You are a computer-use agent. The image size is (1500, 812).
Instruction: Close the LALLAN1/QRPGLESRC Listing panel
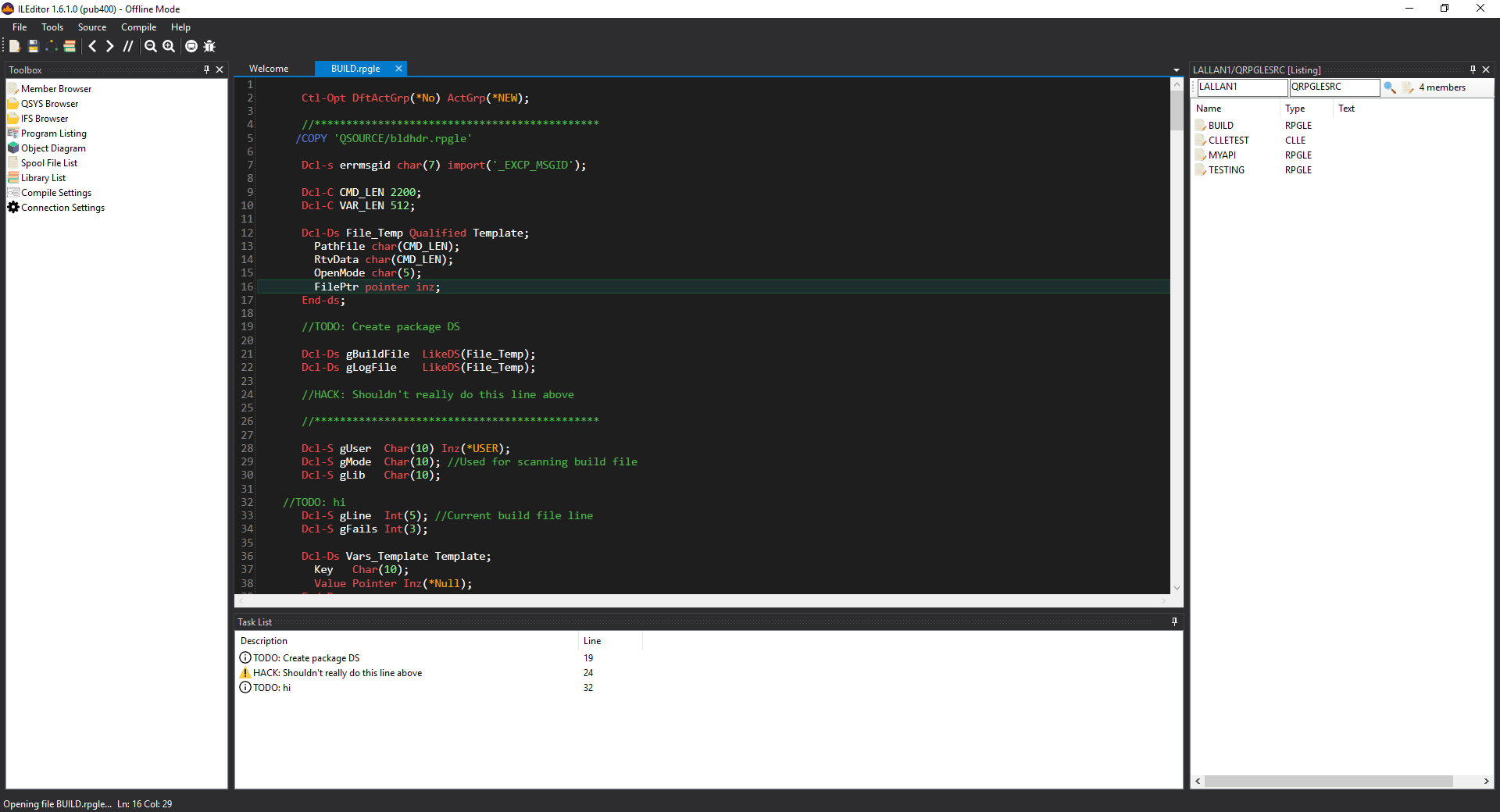1486,69
